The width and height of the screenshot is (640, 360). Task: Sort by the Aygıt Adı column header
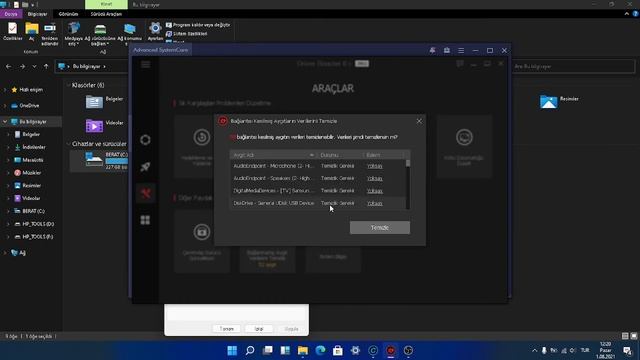273,155
